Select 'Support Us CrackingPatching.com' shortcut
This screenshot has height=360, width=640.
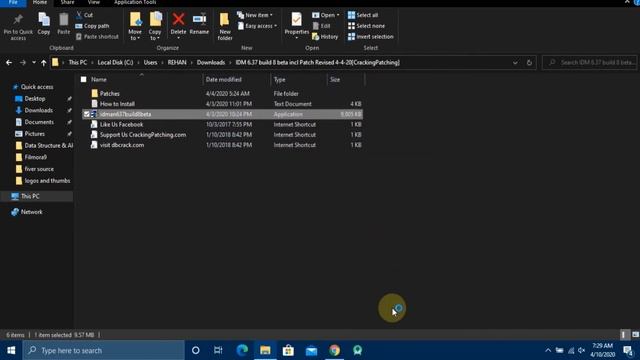pos(143,134)
